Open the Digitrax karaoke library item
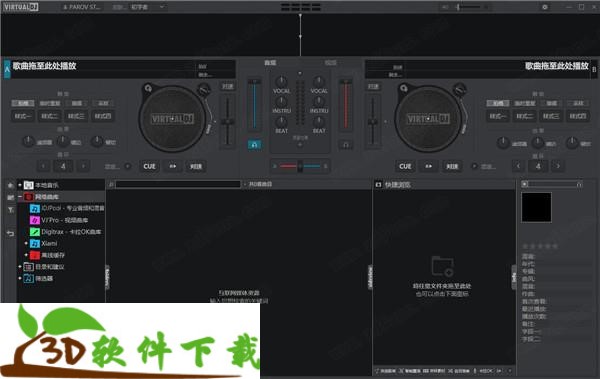 pyautogui.click(x=66, y=232)
